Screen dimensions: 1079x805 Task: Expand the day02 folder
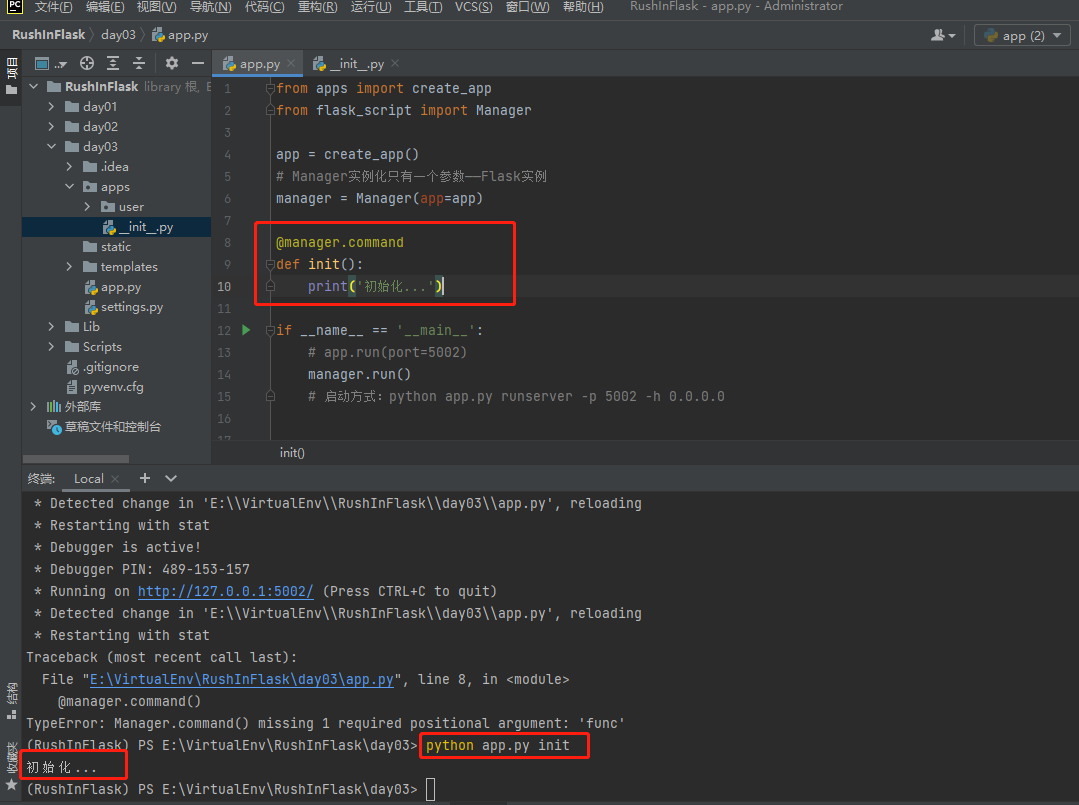click(x=52, y=127)
